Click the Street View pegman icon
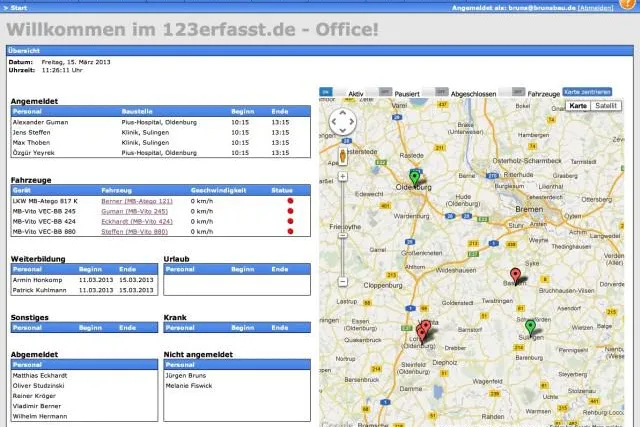This screenshot has height=427, width=640. click(343, 156)
